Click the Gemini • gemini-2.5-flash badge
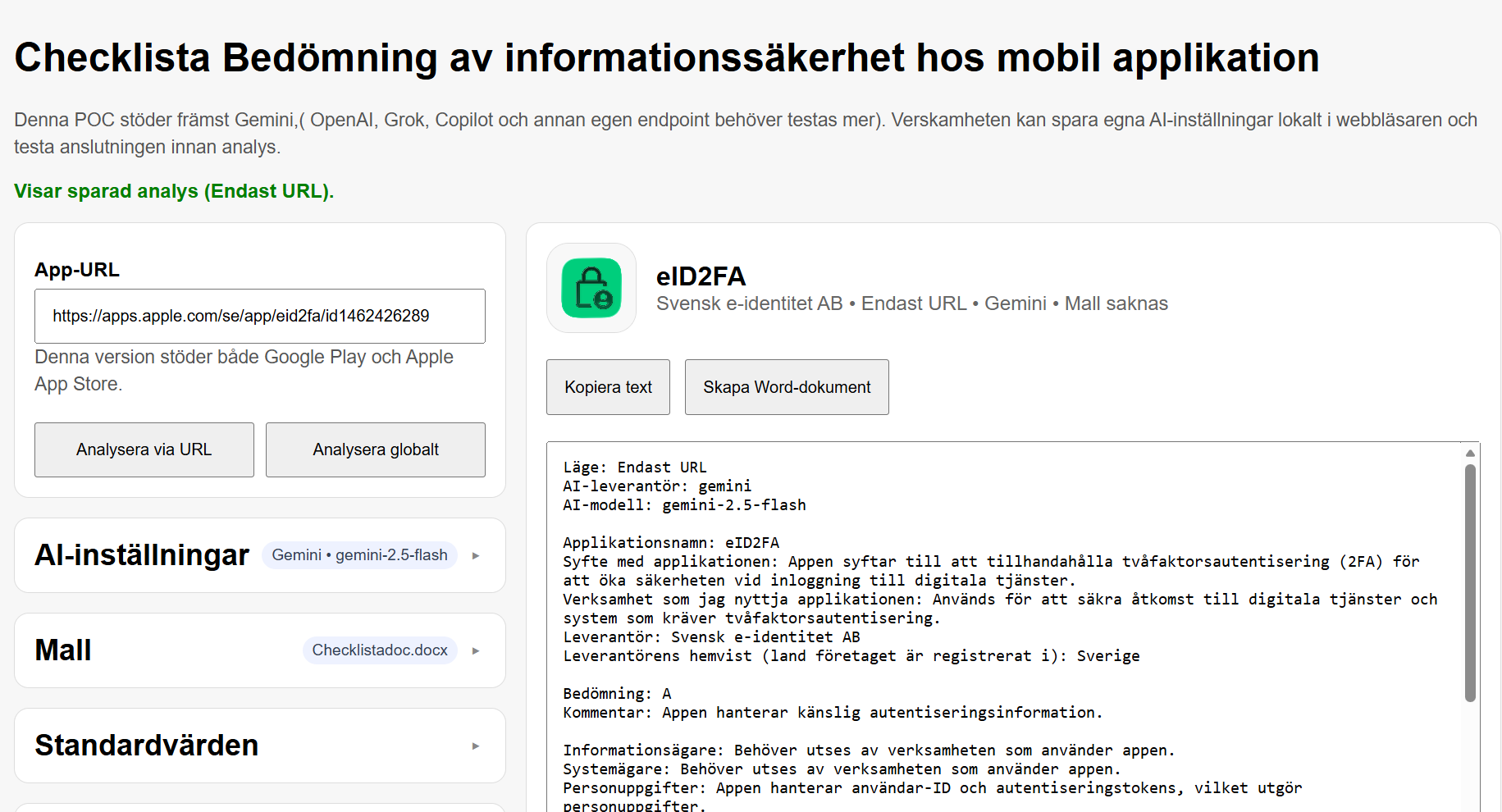Screen dimensions: 1502x812 359,555
